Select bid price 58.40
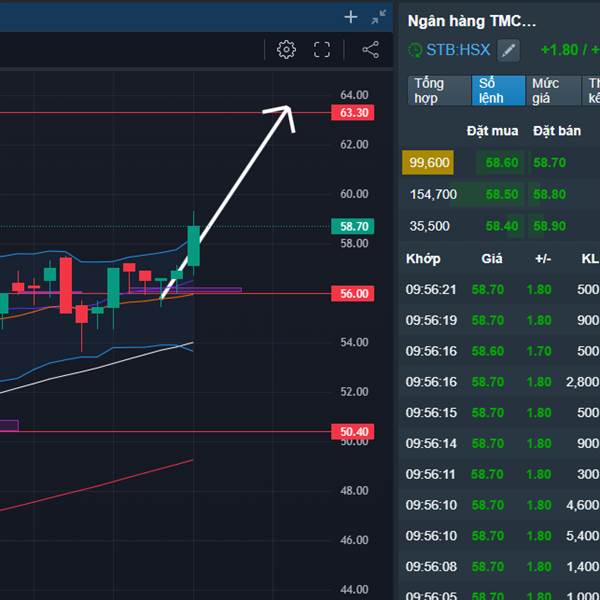Screen dimensions: 600x600 [502, 226]
